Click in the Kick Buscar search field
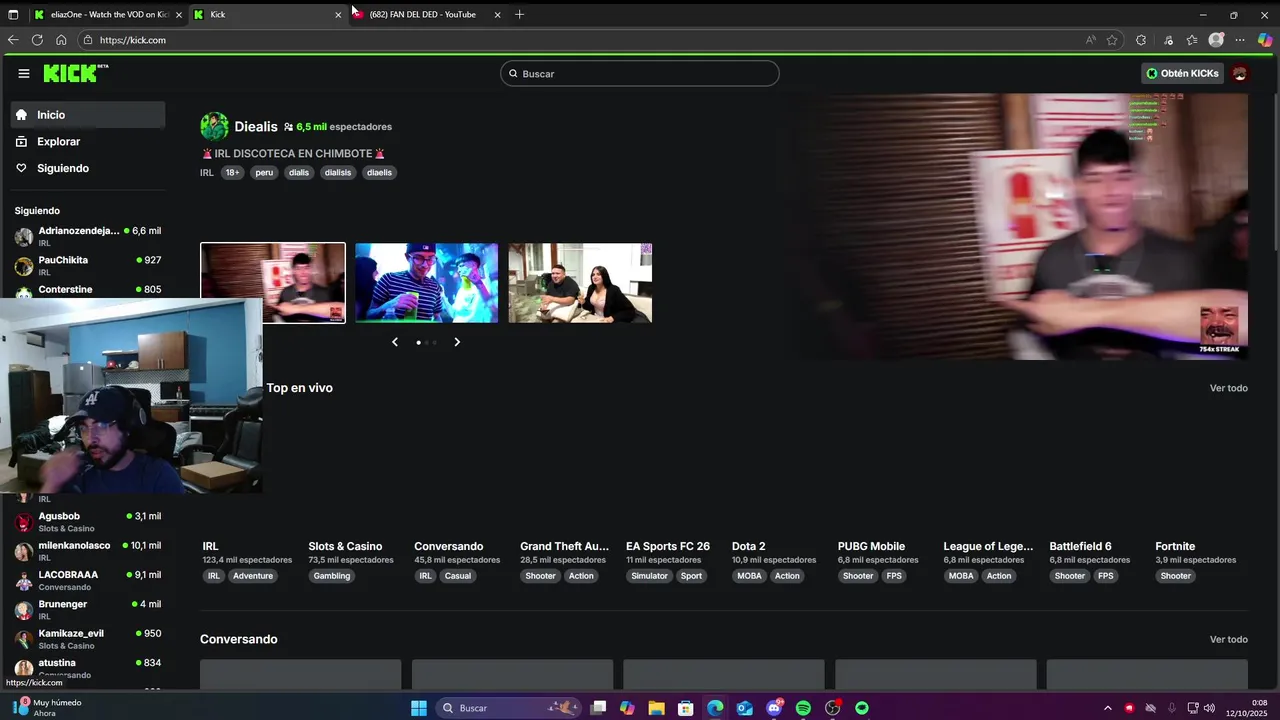This screenshot has width=1280, height=720. click(640, 73)
